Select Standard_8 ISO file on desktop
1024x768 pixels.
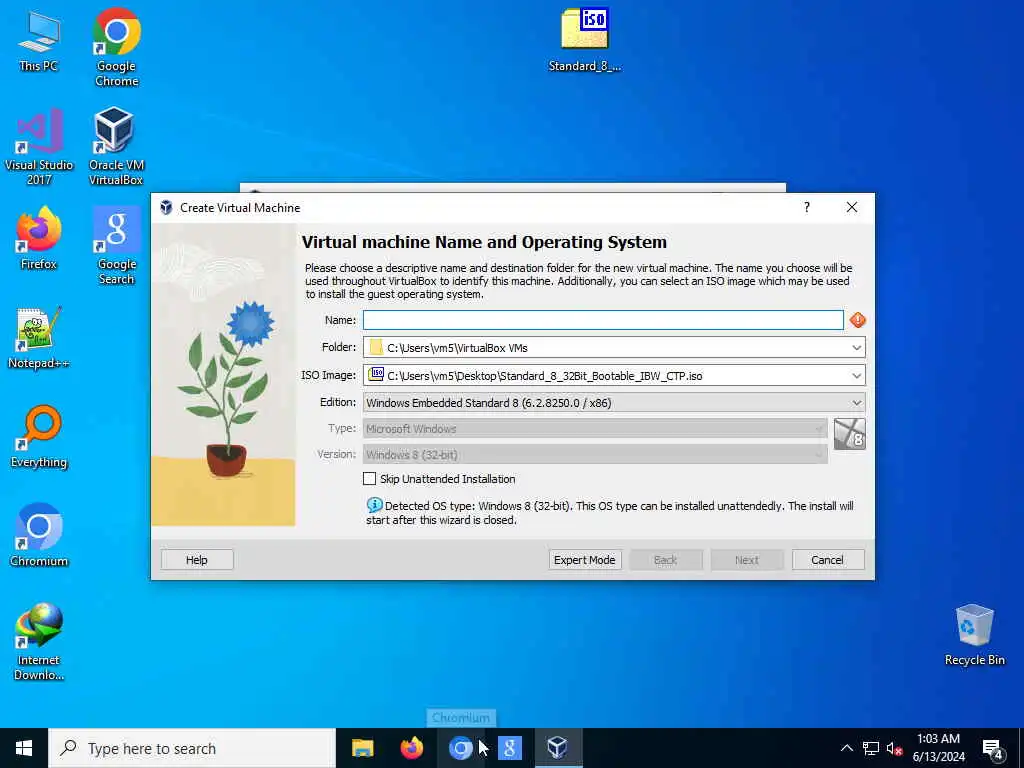click(584, 40)
